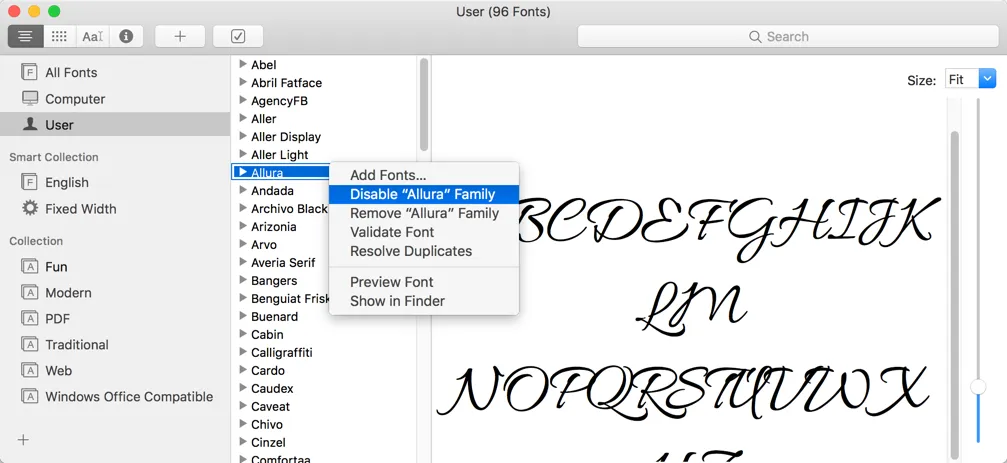Select the Archivo Black font row
The height and width of the screenshot is (463, 1007).
(x=280, y=208)
